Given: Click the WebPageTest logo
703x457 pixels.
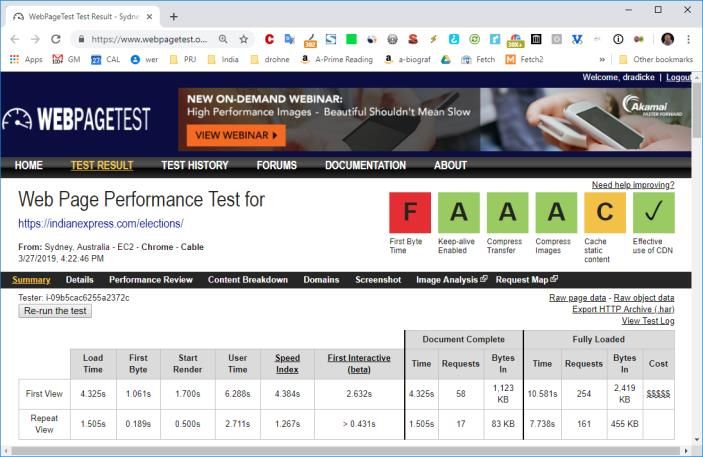Looking at the screenshot, I should (76, 119).
